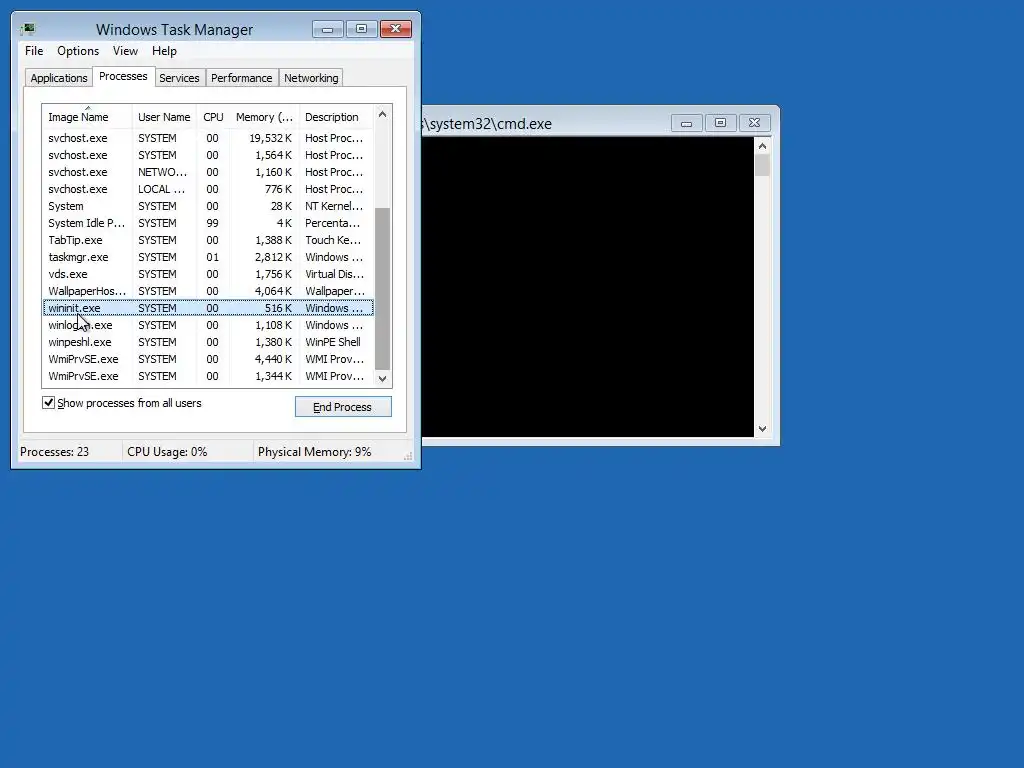Maximize the cmd.exe window

720,123
